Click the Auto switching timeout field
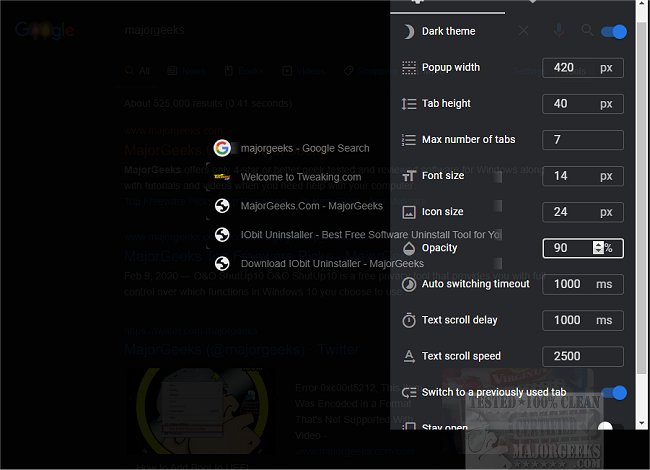Viewport: 650px width, 470px height. [583, 284]
